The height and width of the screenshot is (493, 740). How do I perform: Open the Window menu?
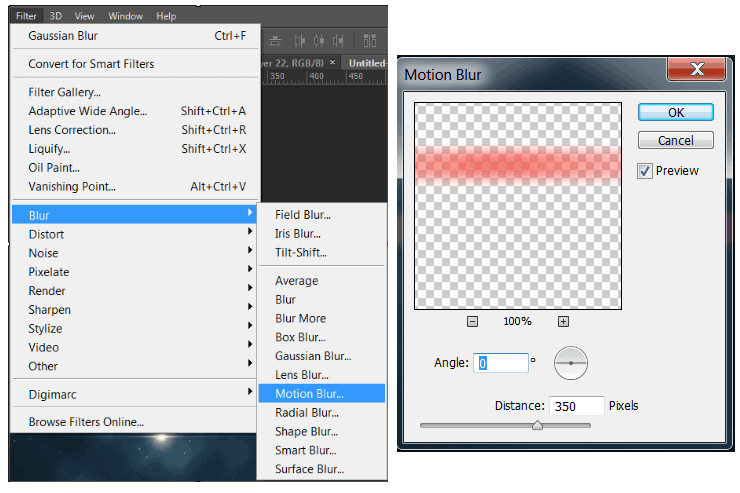coord(126,16)
